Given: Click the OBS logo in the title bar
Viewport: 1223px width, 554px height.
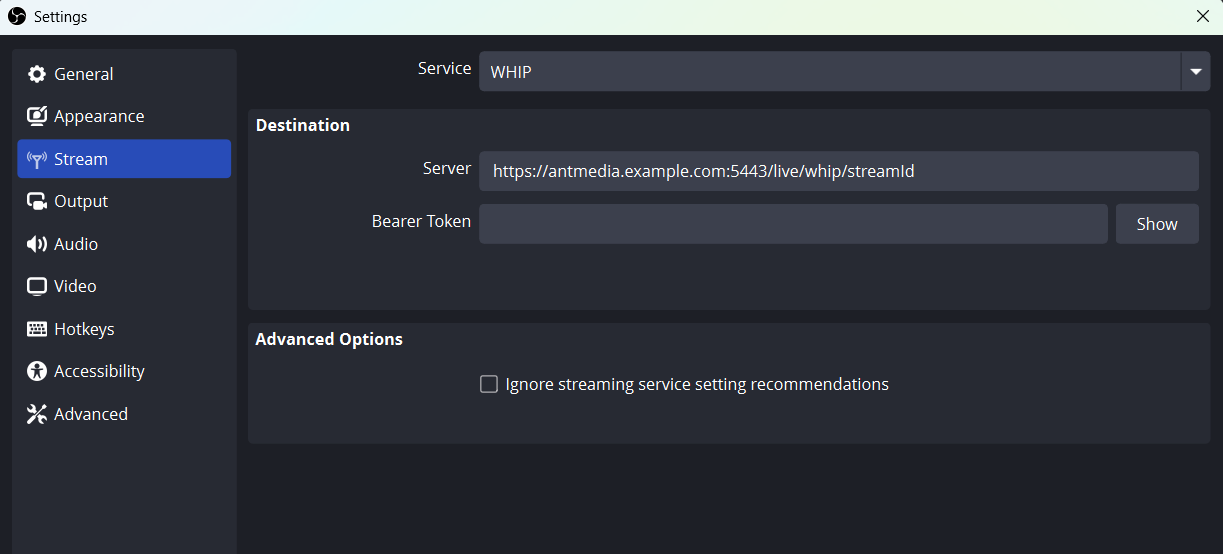Looking at the screenshot, I should [17, 16].
